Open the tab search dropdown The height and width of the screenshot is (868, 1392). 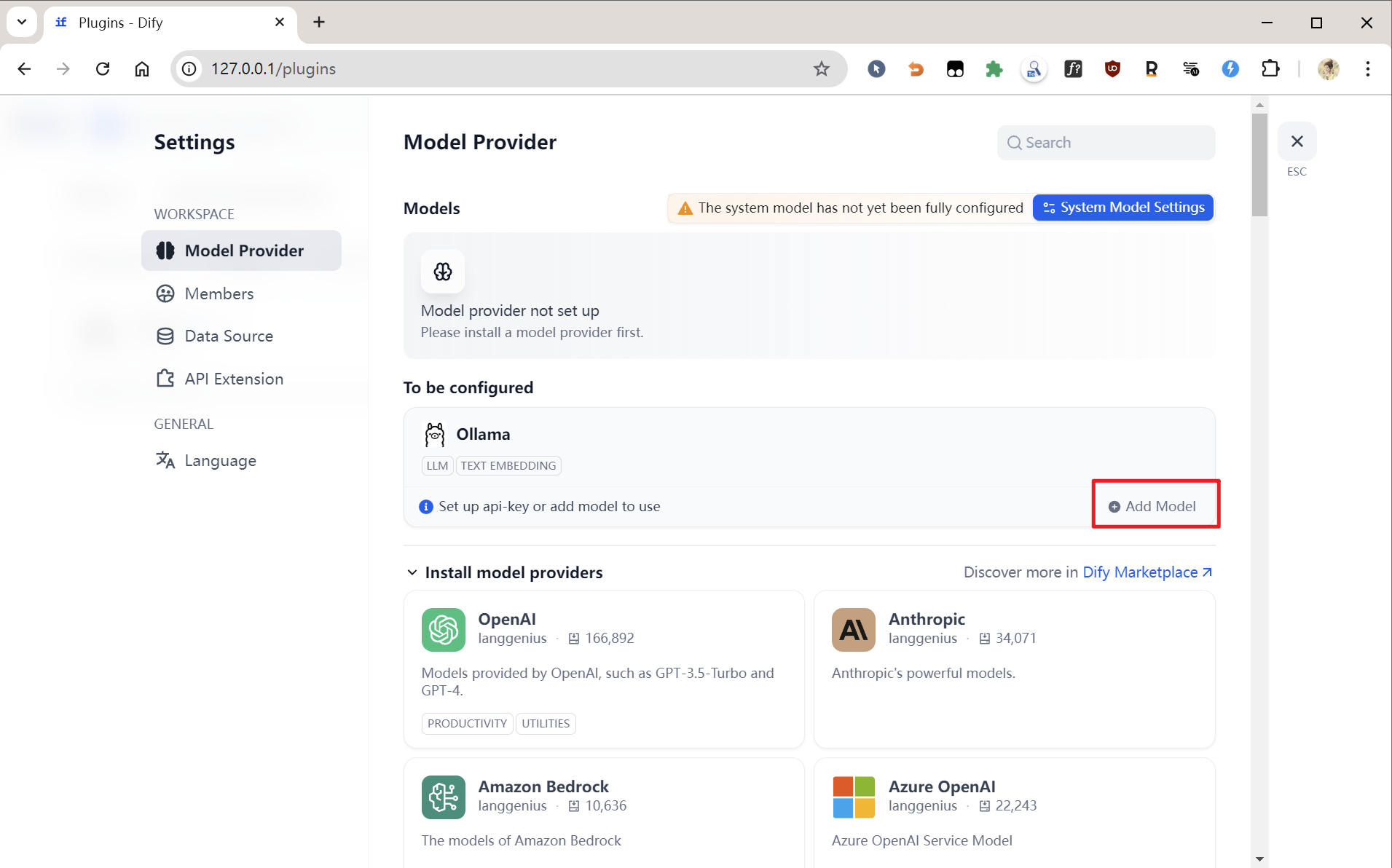pos(22,22)
